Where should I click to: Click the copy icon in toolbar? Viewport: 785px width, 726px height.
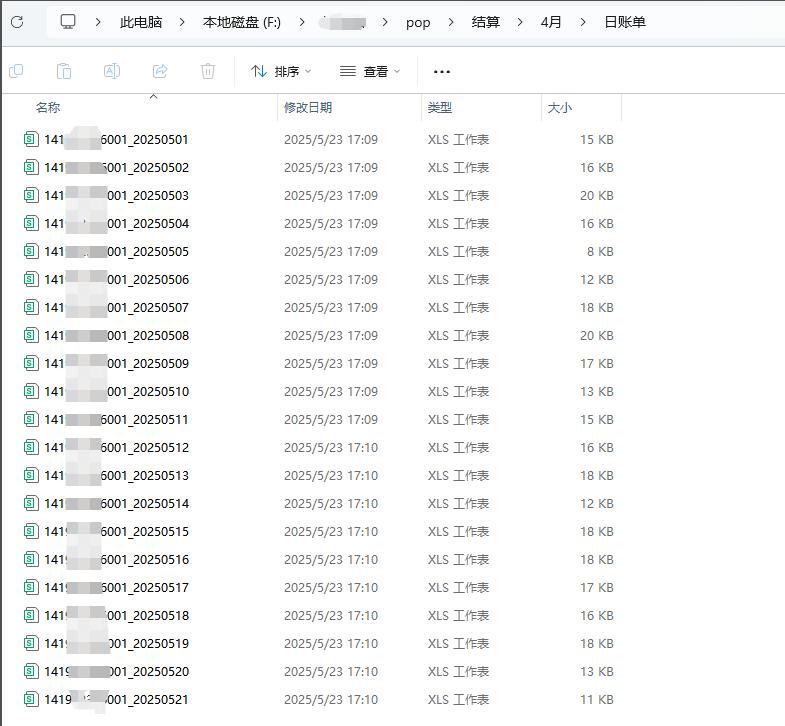pyautogui.click(x=16, y=72)
